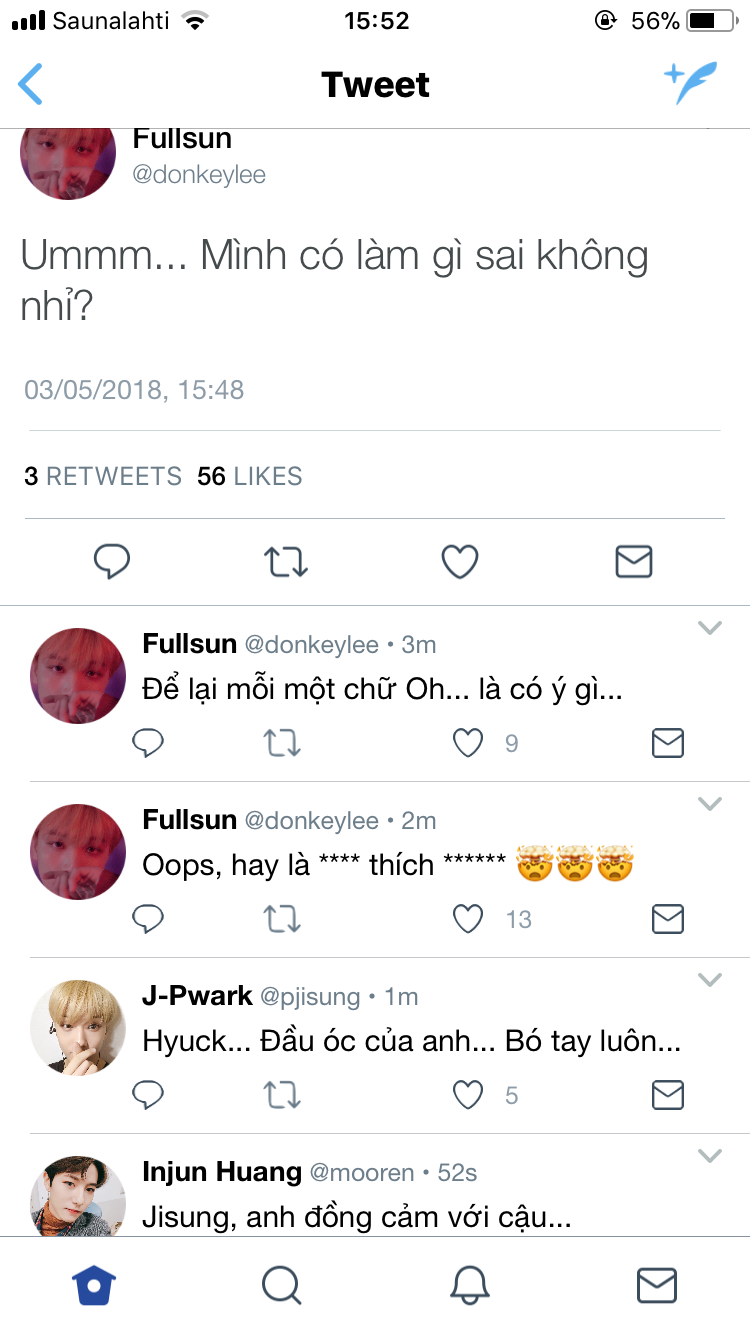Share main tweet via direct message icon
The height and width of the screenshot is (1334, 750).
[633, 562]
